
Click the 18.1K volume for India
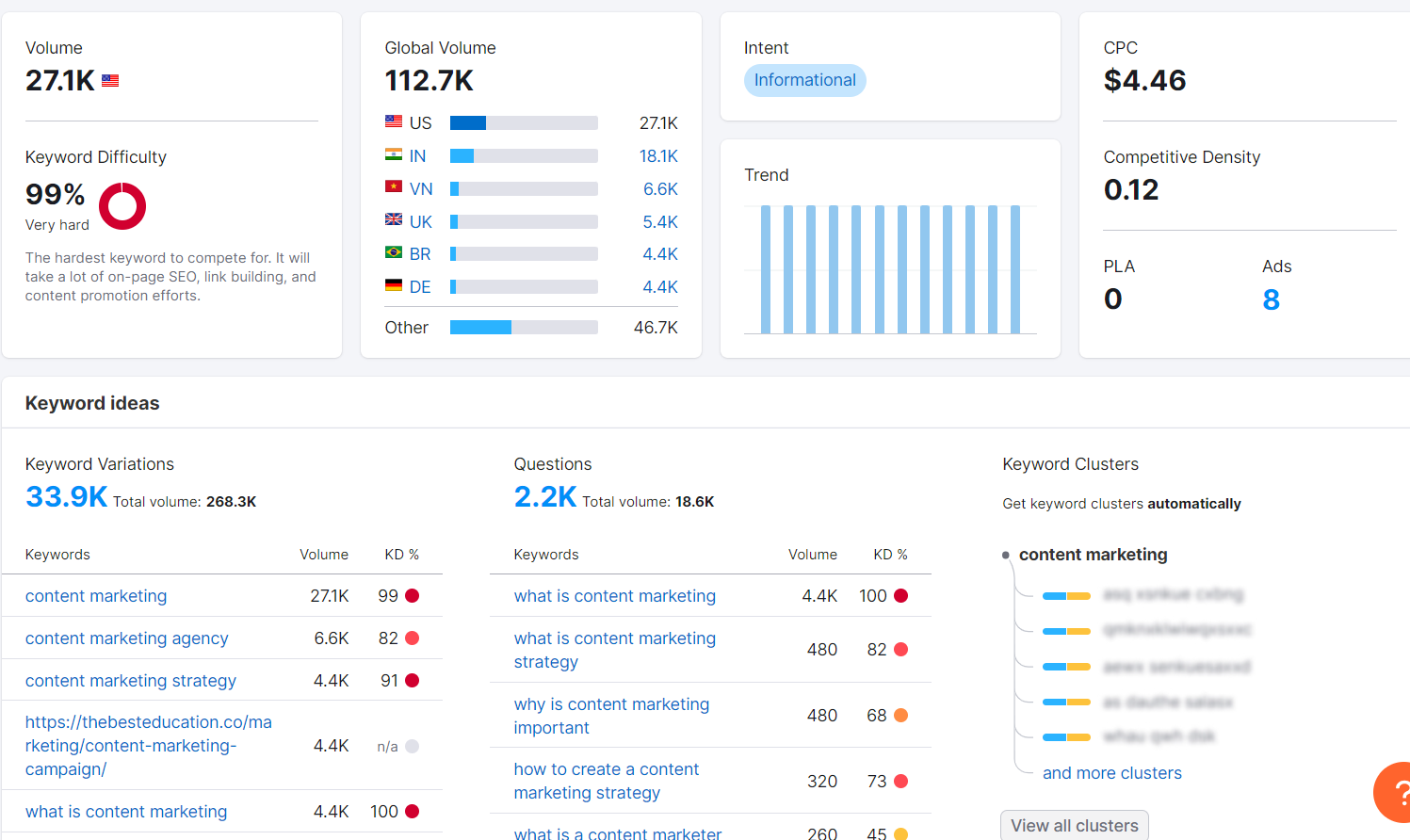coord(658,156)
